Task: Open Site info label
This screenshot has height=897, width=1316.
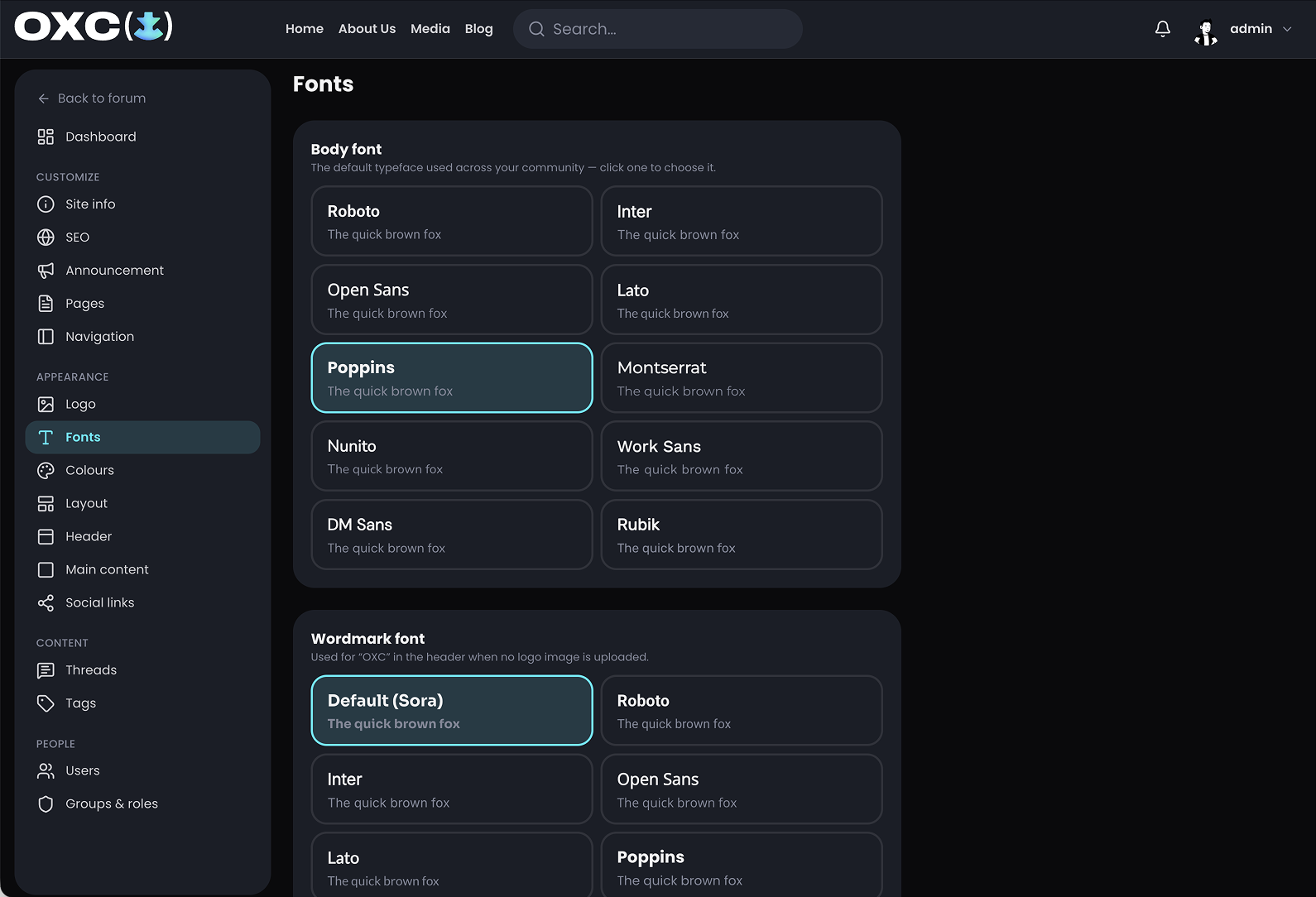Action: click(x=90, y=204)
